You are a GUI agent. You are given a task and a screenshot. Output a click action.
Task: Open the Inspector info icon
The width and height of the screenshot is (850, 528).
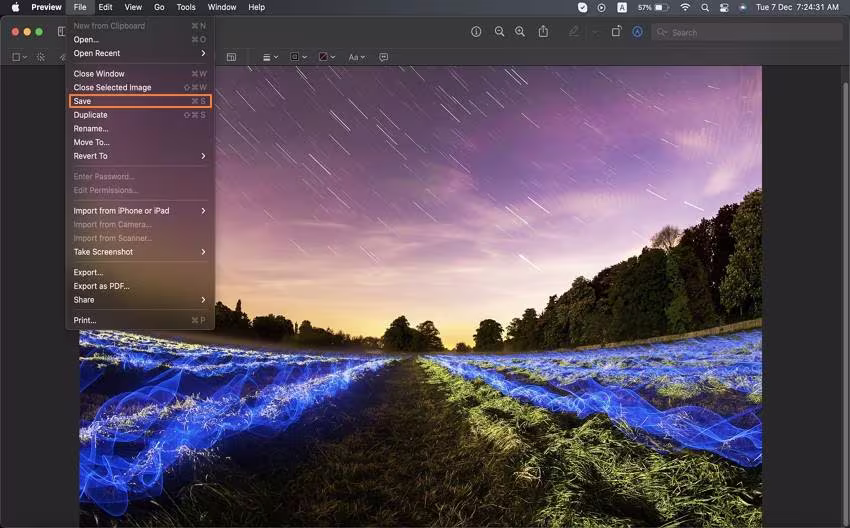point(476,32)
